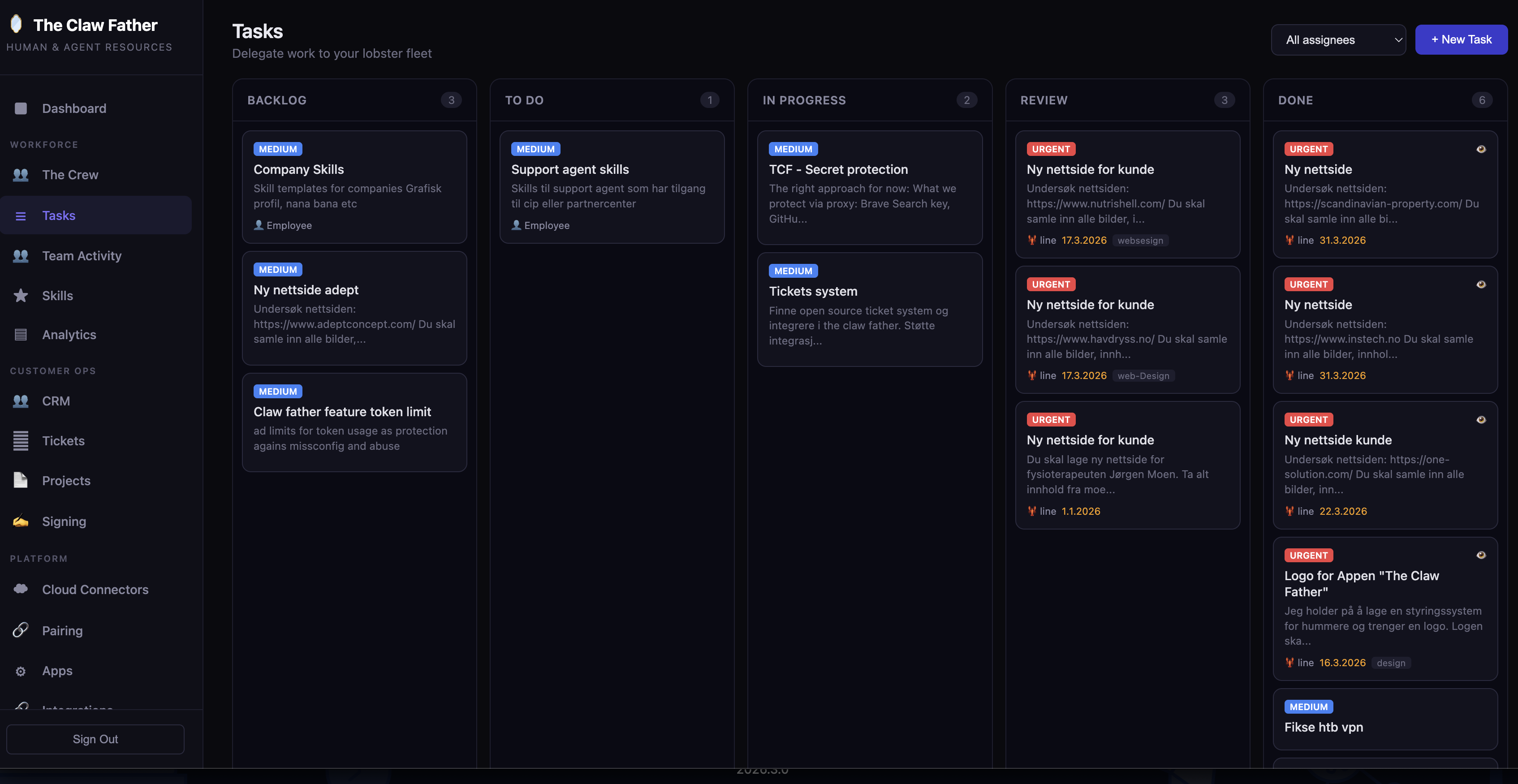Click the Pairing chain-link icon
1518x784 pixels.
(21, 630)
